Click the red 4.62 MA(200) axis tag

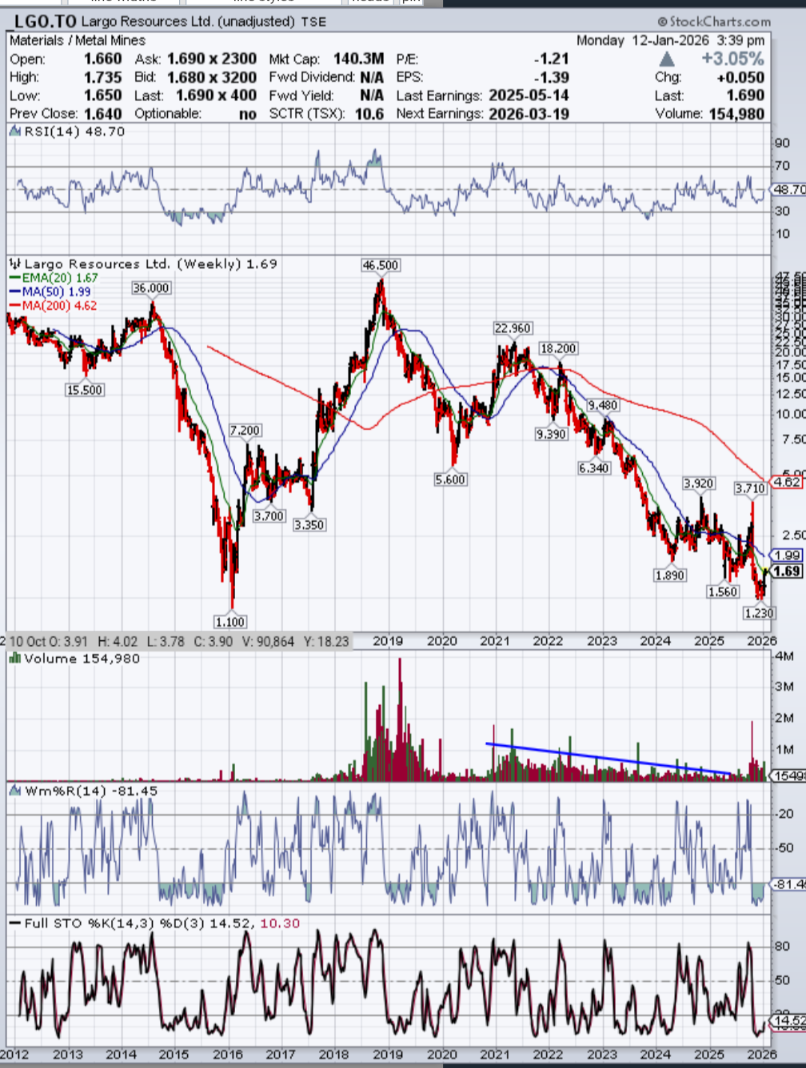[x=786, y=482]
